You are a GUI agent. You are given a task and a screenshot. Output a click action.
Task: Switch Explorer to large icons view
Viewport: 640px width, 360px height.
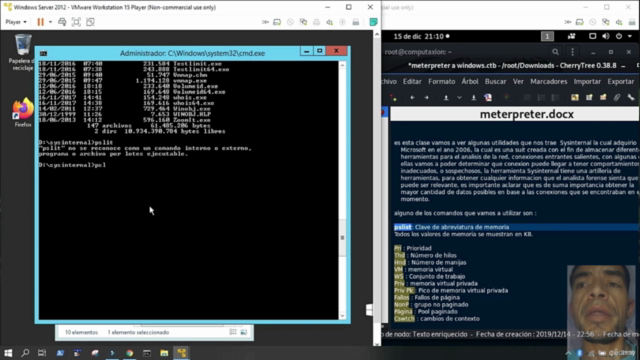click(244, 332)
